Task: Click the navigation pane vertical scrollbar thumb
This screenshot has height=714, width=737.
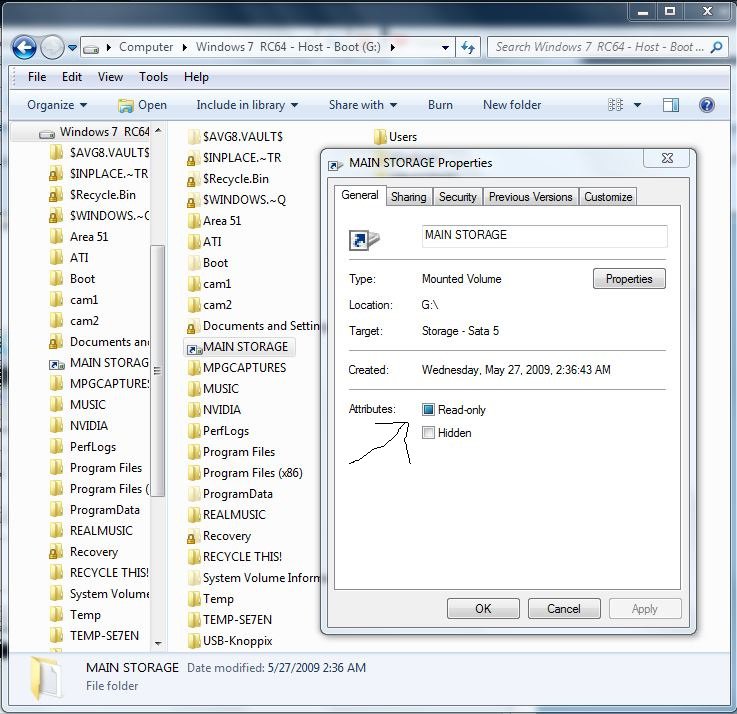Action: (157, 370)
